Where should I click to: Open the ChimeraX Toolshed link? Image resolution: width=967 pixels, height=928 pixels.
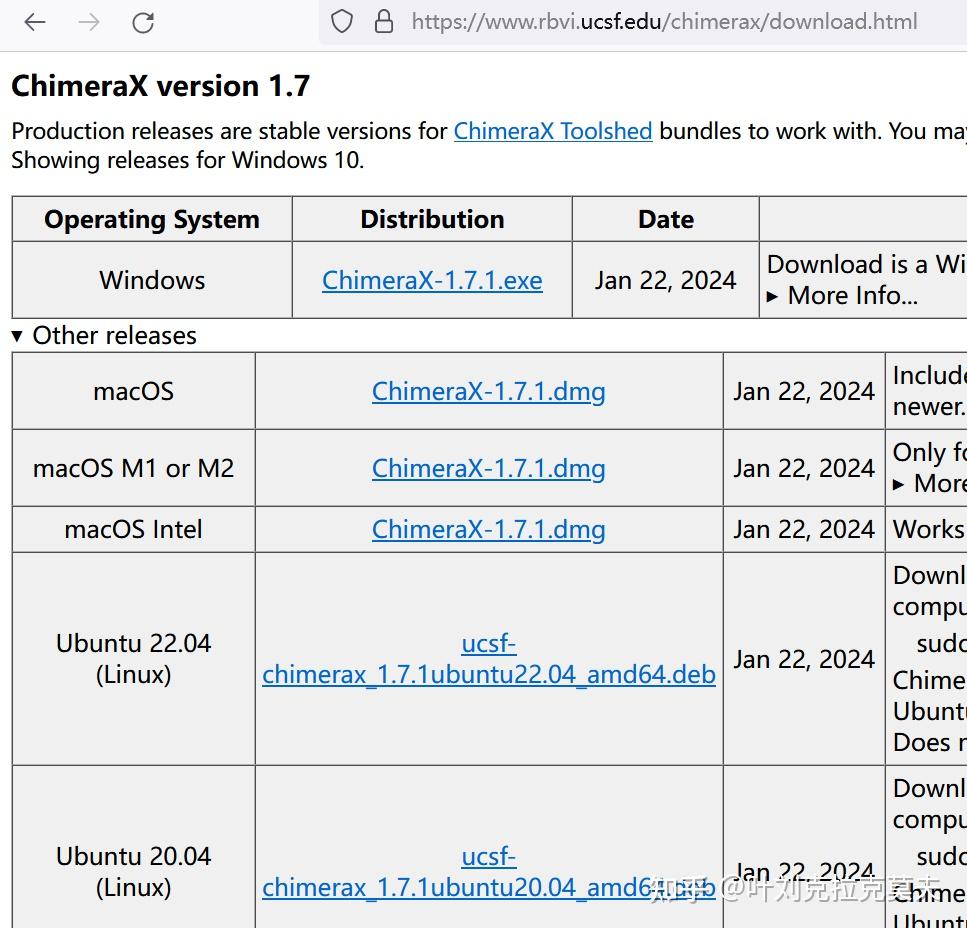pyautogui.click(x=553, y=130)
